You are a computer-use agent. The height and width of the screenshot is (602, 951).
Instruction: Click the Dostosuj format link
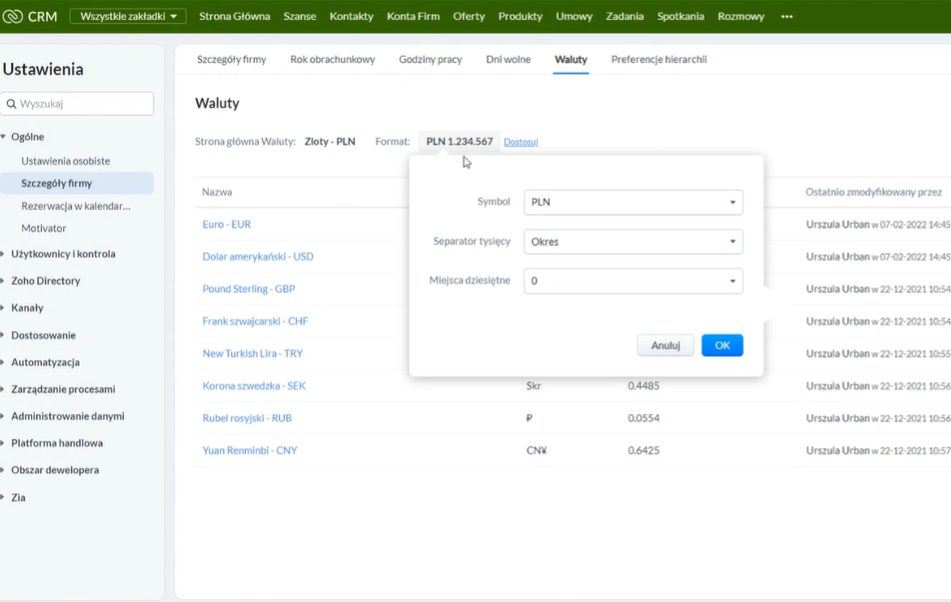pyautogui.click(x=520, y=142)
